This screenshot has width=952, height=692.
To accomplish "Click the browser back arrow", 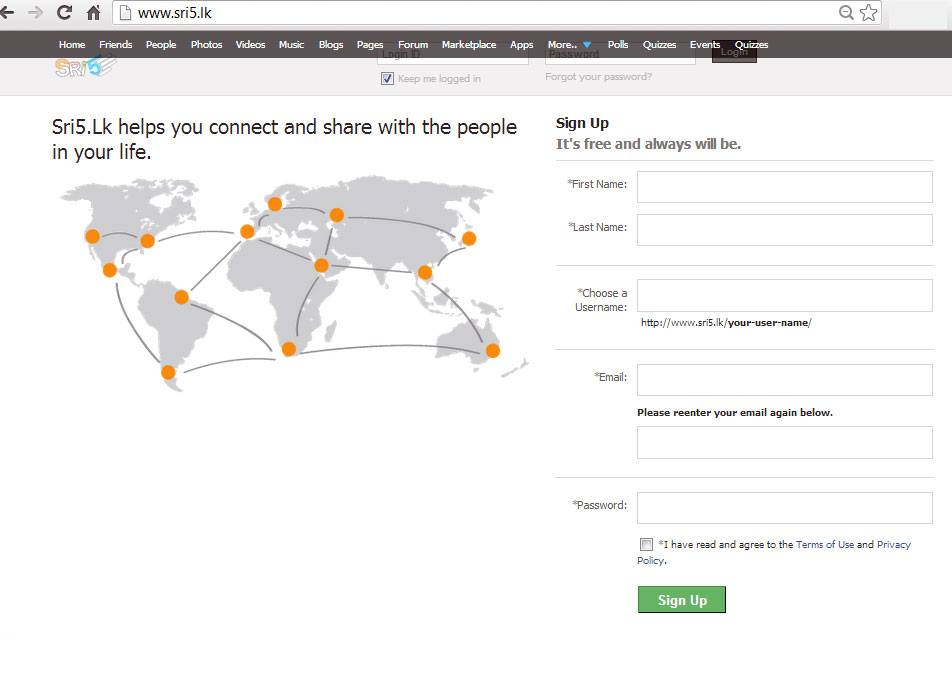I will [x=6, y=12].
